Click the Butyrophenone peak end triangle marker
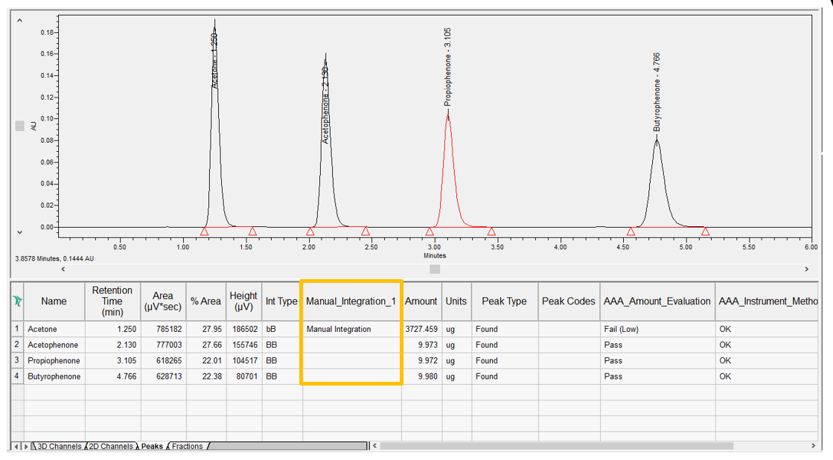The width and height of the screenshot is (833, 460). click(705, 231)
